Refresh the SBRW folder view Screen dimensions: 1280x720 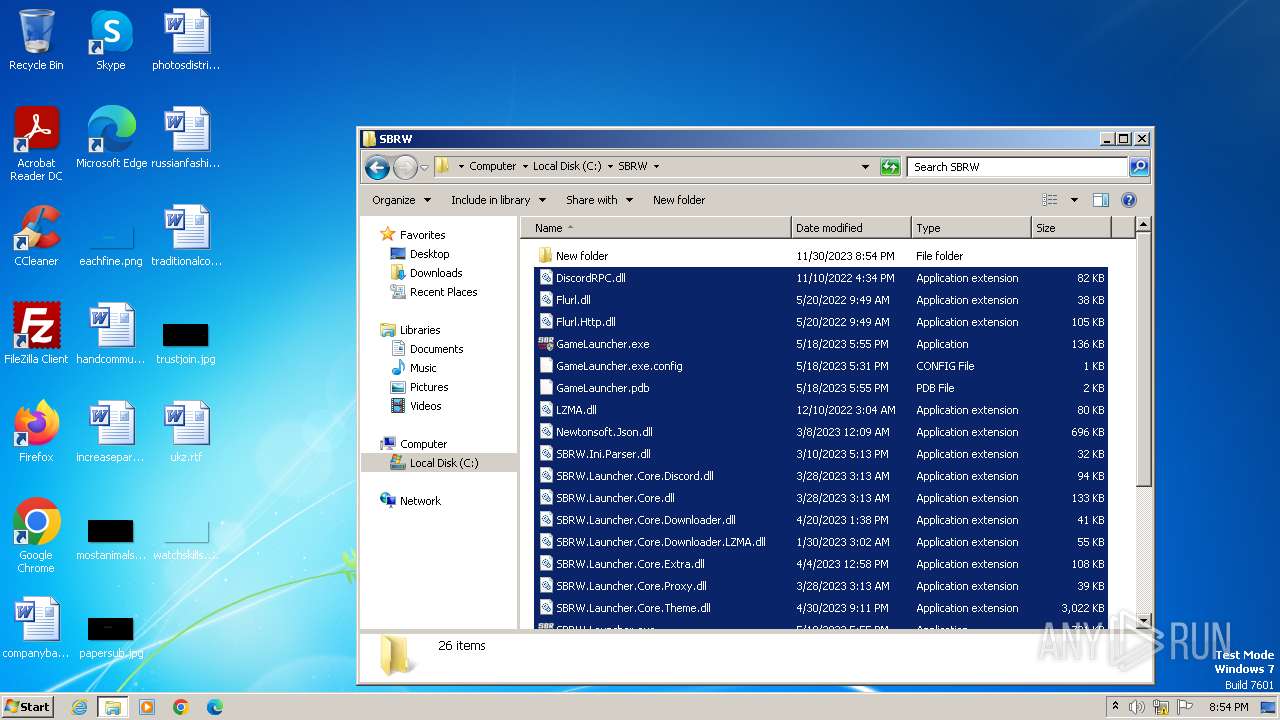click(x=890, y=167)
